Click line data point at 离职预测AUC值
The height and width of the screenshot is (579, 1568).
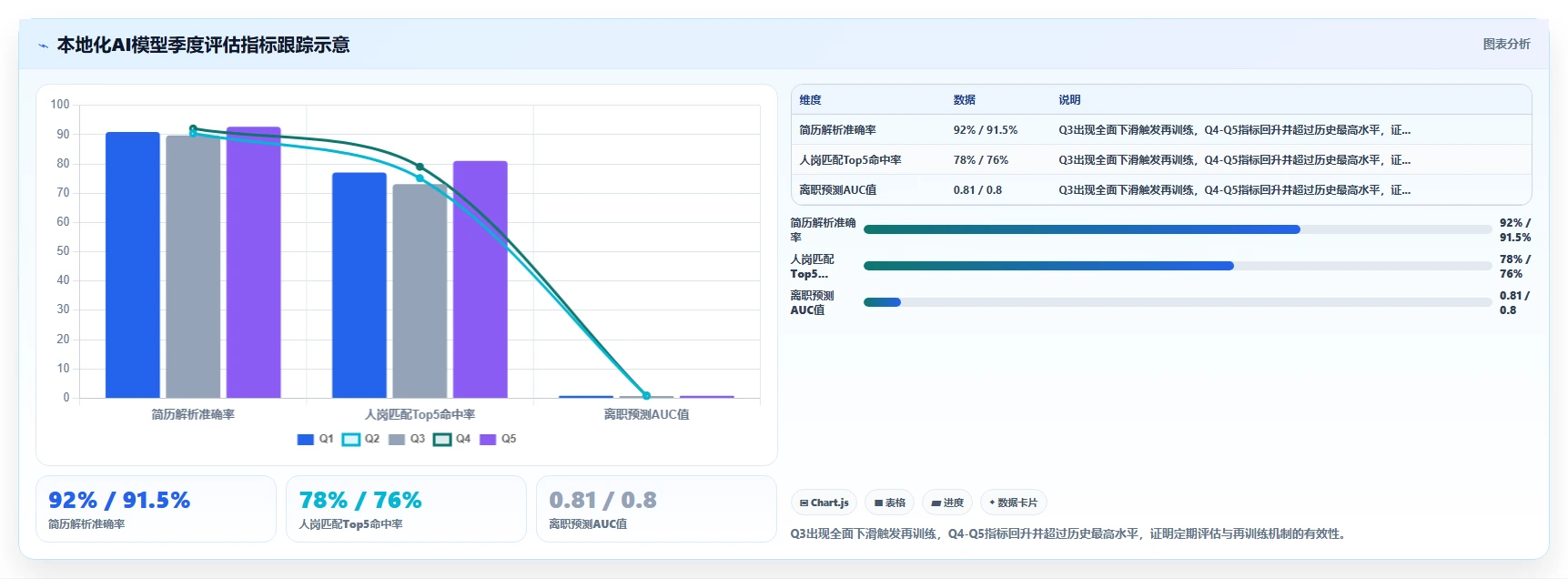[646, 396]
